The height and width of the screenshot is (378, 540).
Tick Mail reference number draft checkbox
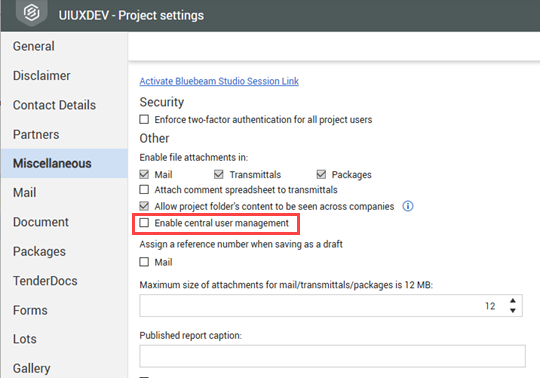click(x=144, y=262)
